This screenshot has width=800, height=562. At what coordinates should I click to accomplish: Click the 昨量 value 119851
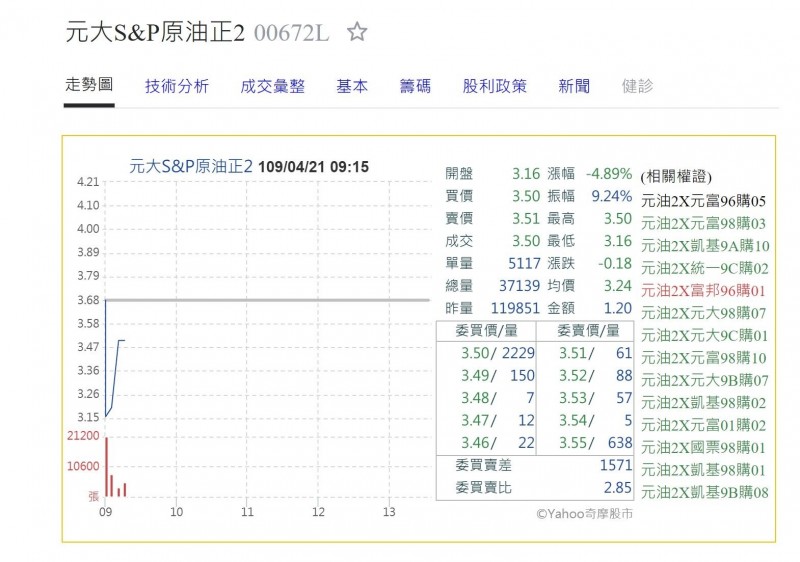[515, 309]
